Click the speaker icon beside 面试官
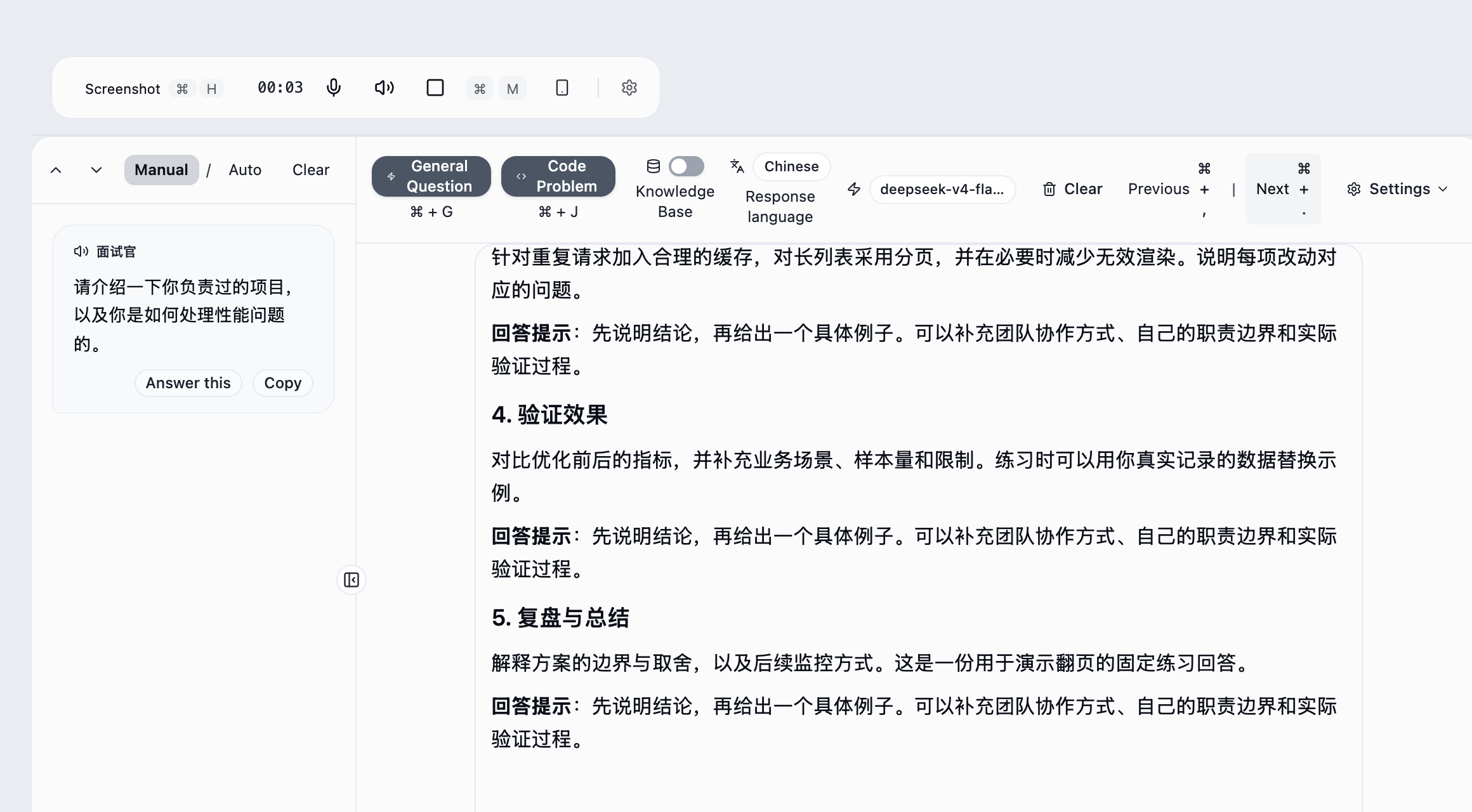Screen dimensions: 1472x812 (81, 252)
